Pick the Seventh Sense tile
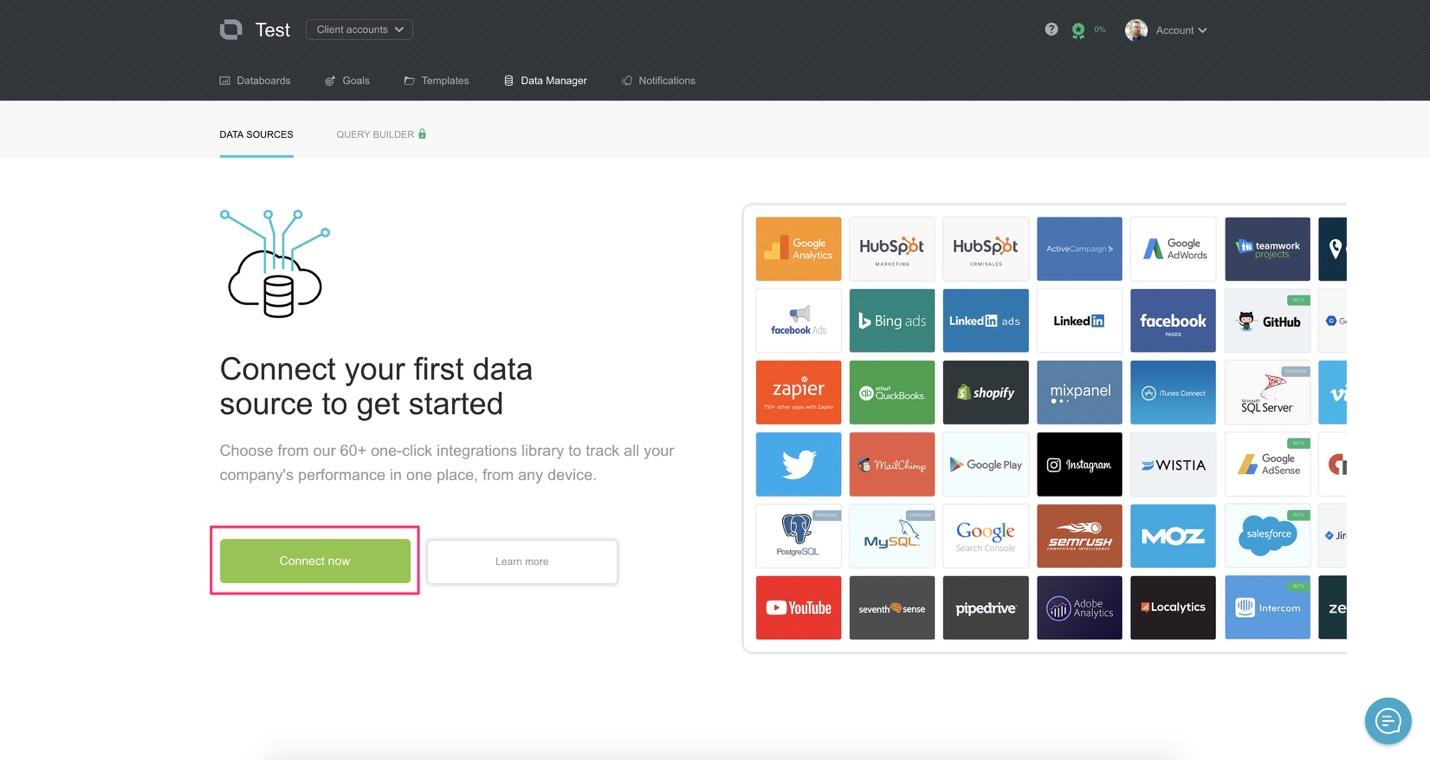The image size is (1430, 760). [892, 607]
